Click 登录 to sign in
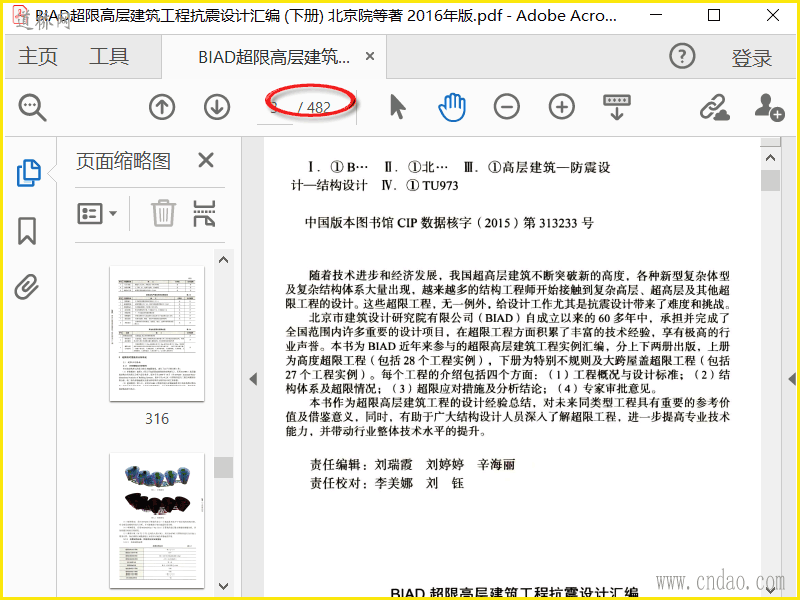This screenshot has width=800, height=600. click(752, 58)
